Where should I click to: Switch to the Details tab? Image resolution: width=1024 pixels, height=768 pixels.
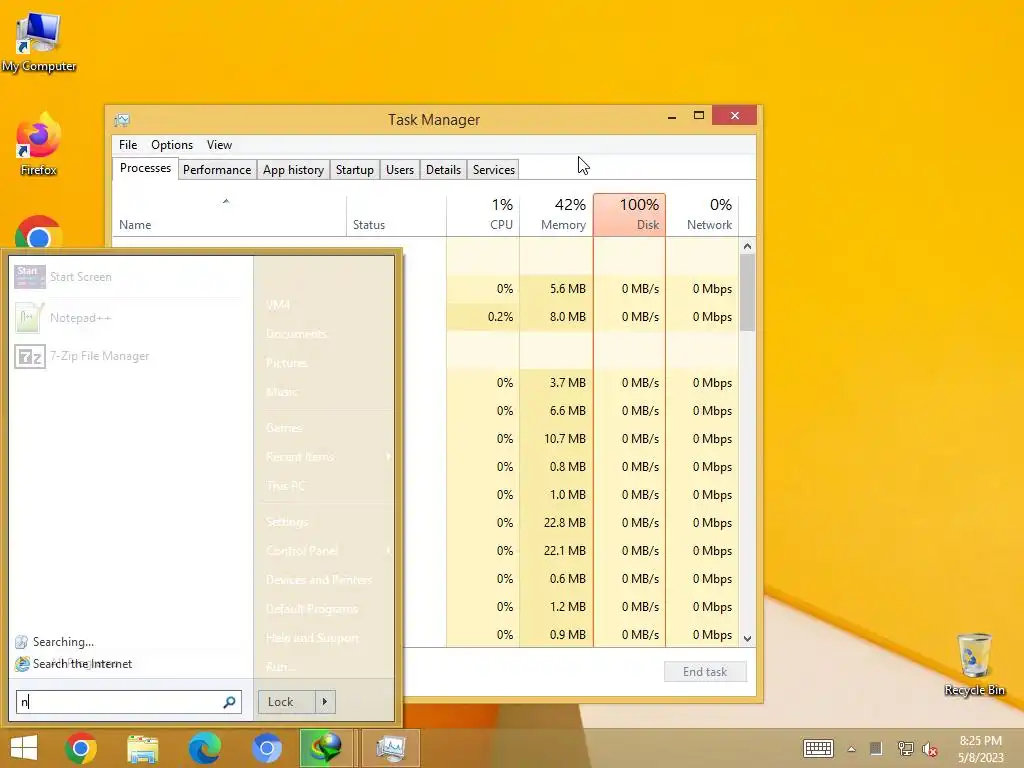[x=443, y=170]
